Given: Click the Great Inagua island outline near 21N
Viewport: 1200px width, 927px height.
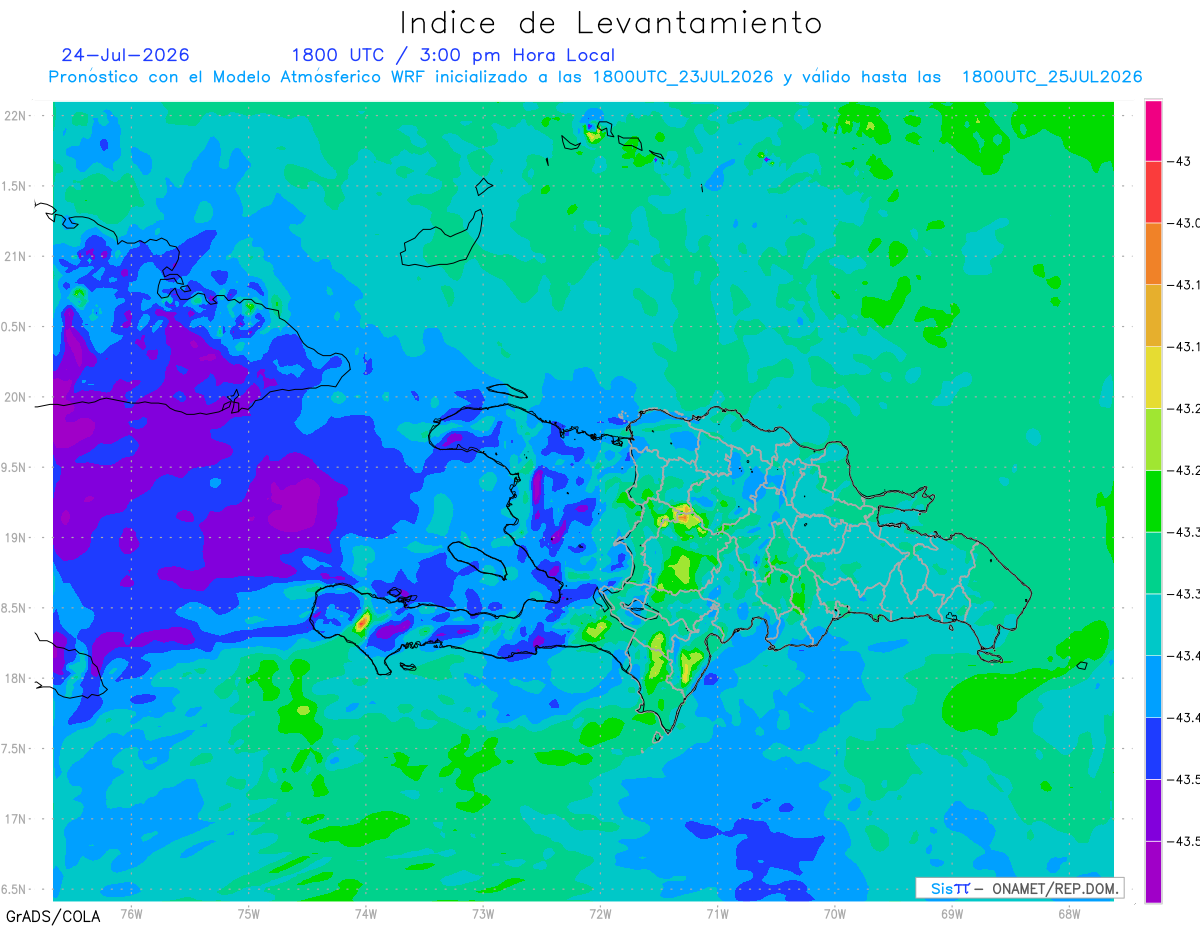Looking at the screenshot, I should (443, 239).
